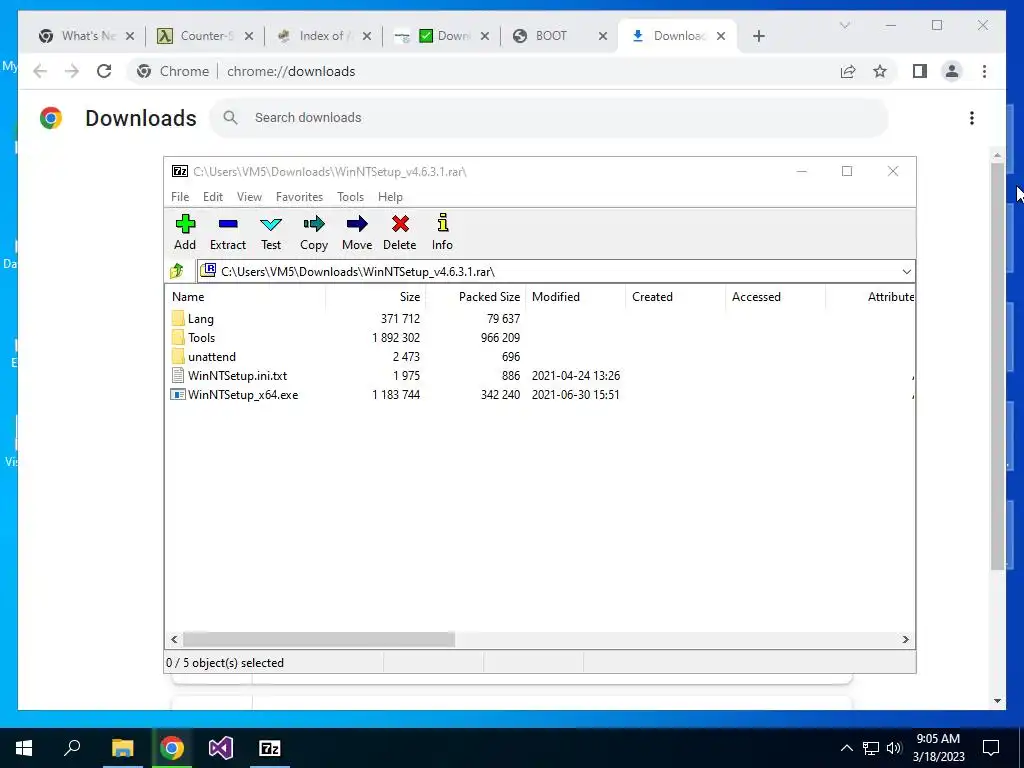The height and width of the screenshot is (768, 1024).
Task: Open the Lang folder
Action: pos(200,319)
